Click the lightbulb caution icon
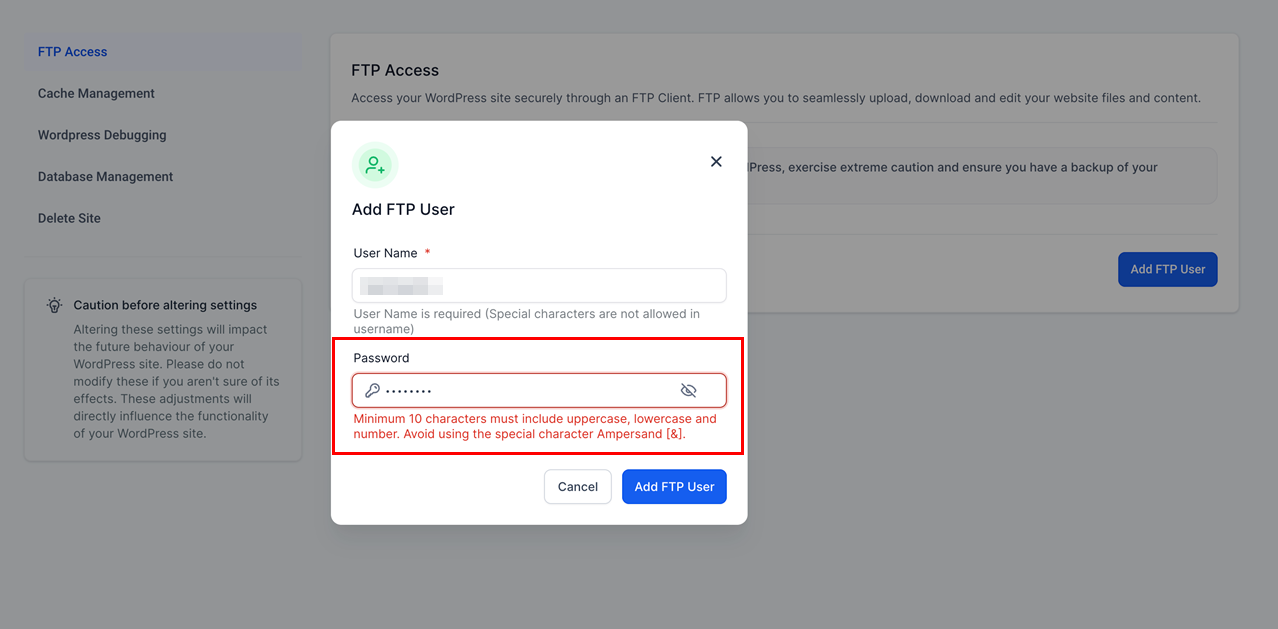This screenshot has width=1278, height=629. click(55, 306)
